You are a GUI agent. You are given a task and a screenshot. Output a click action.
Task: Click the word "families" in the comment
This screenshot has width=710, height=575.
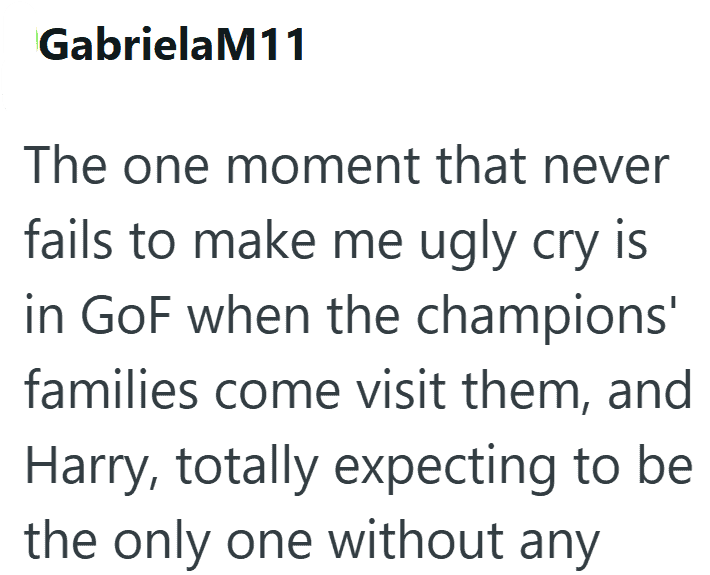tap(111, 389)
